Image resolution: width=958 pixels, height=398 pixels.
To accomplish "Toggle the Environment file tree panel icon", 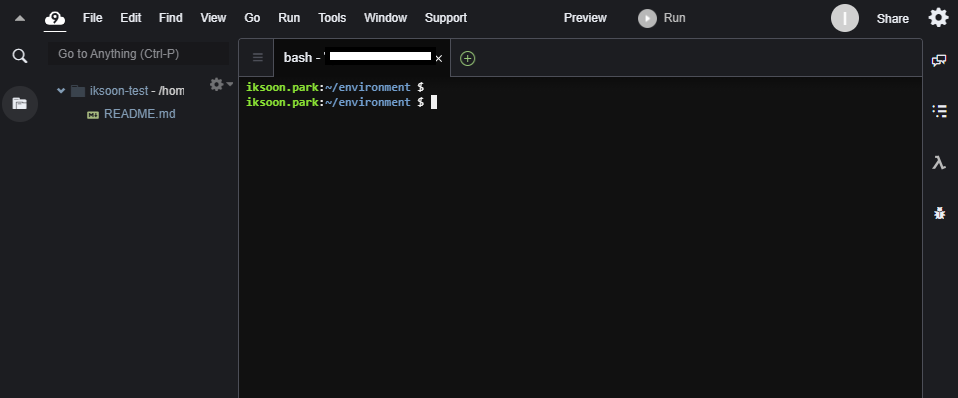I will 20,104.
